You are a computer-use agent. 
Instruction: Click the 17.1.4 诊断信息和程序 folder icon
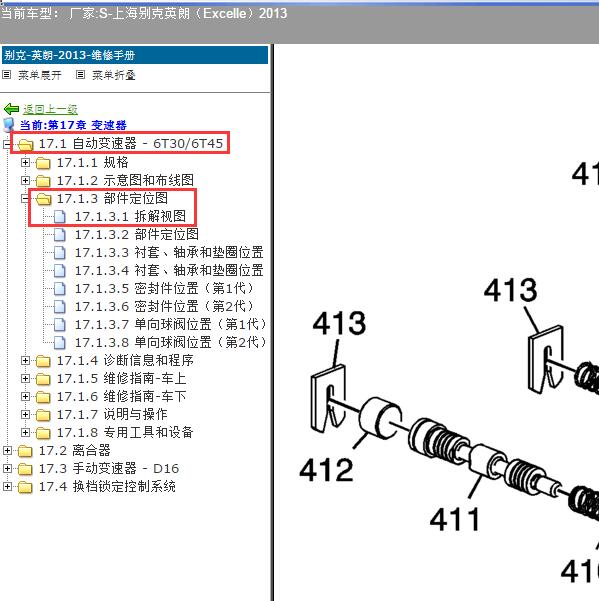(43, 361)
